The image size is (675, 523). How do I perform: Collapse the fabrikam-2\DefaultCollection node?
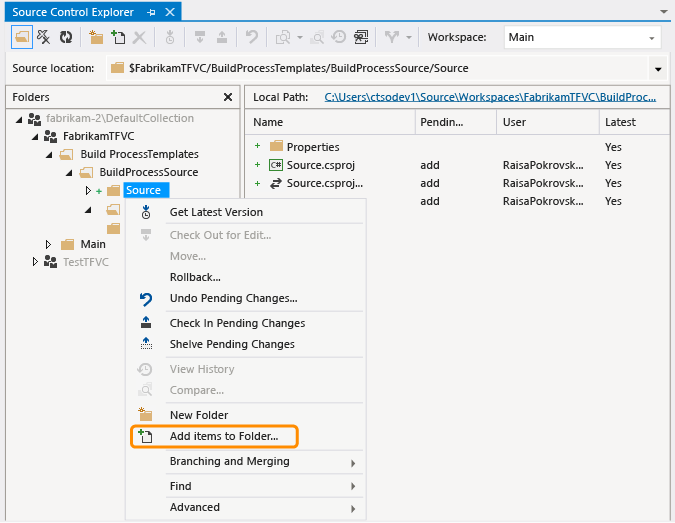click(x=19, y=119)
